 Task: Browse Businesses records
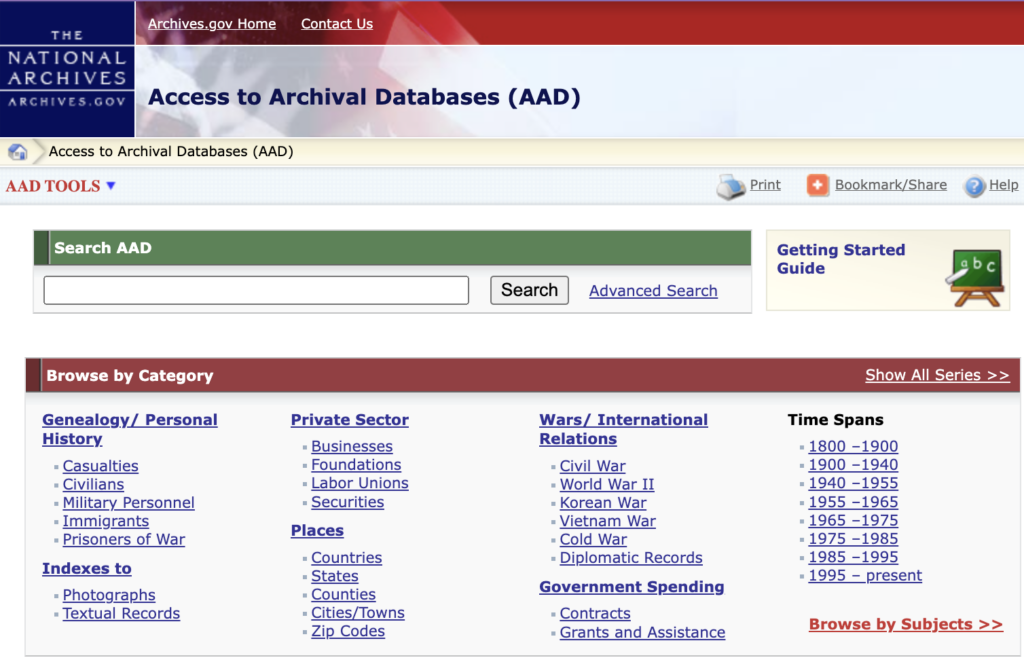click(352, 447)
